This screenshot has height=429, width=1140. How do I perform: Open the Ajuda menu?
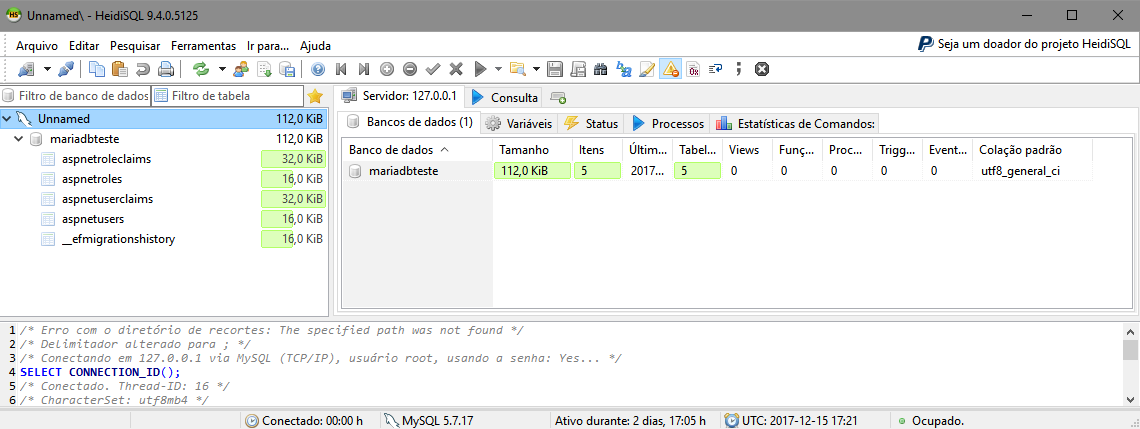tap(316, 46)
